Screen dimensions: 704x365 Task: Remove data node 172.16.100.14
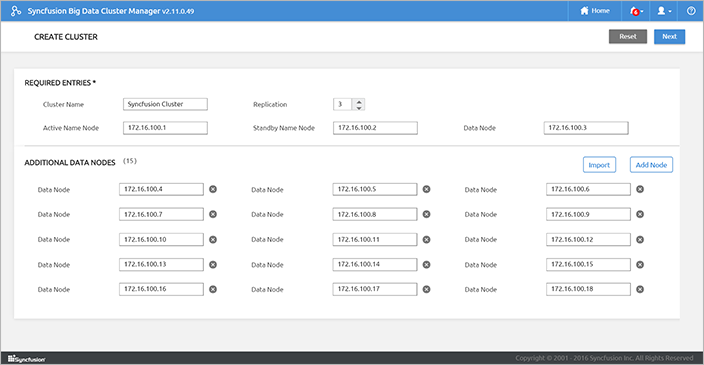click(x=427, y=264)
